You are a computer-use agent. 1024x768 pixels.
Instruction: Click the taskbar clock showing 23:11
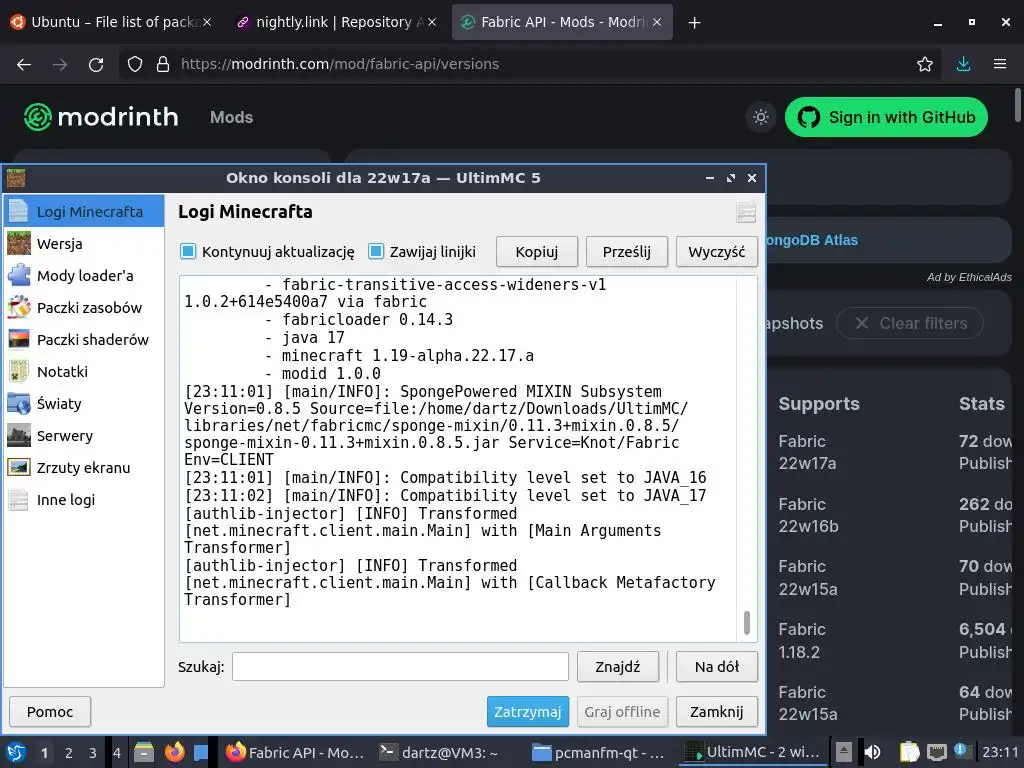(999, 752)
